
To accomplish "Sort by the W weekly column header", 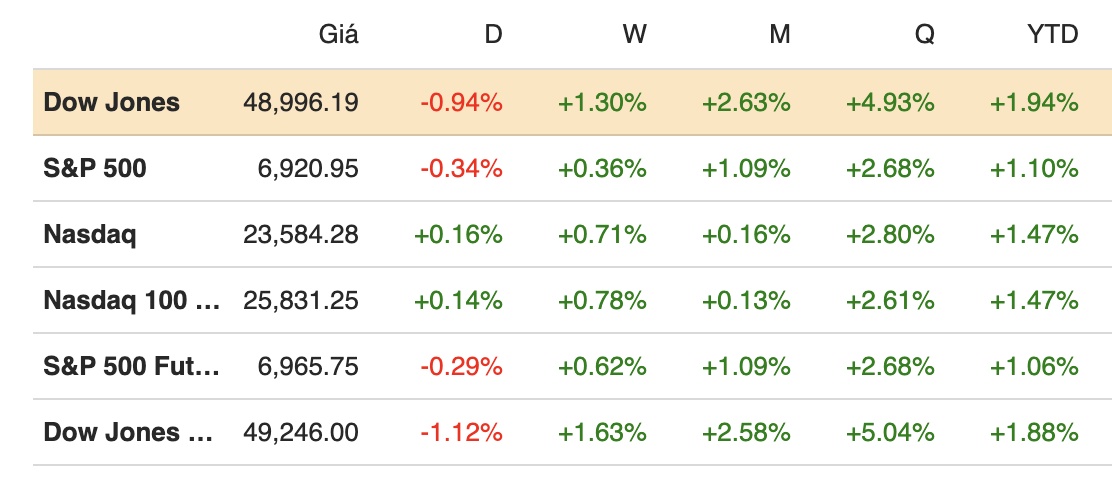I will pos(634,35).
